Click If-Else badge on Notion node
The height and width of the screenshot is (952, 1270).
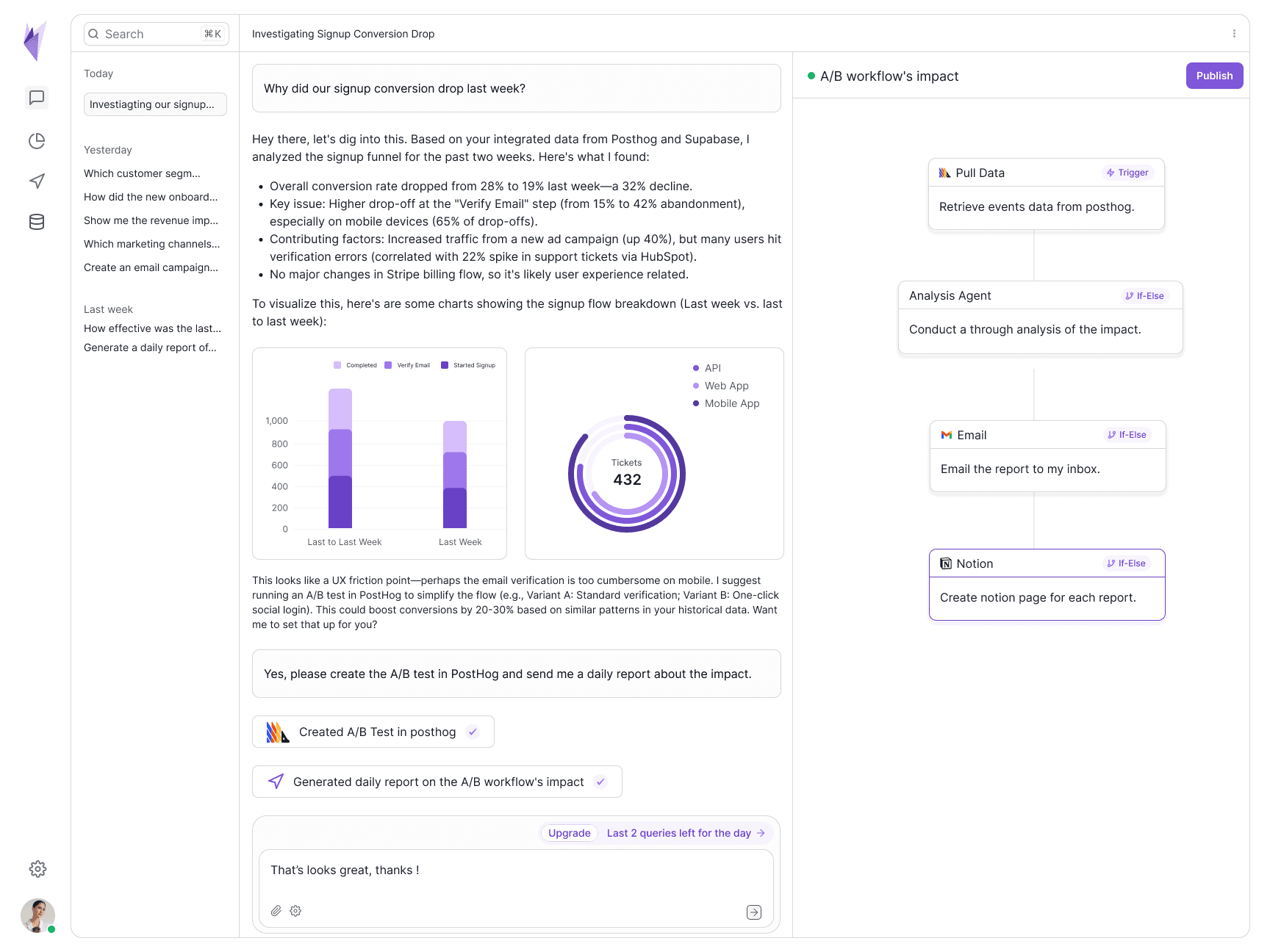pos(1126,563)
